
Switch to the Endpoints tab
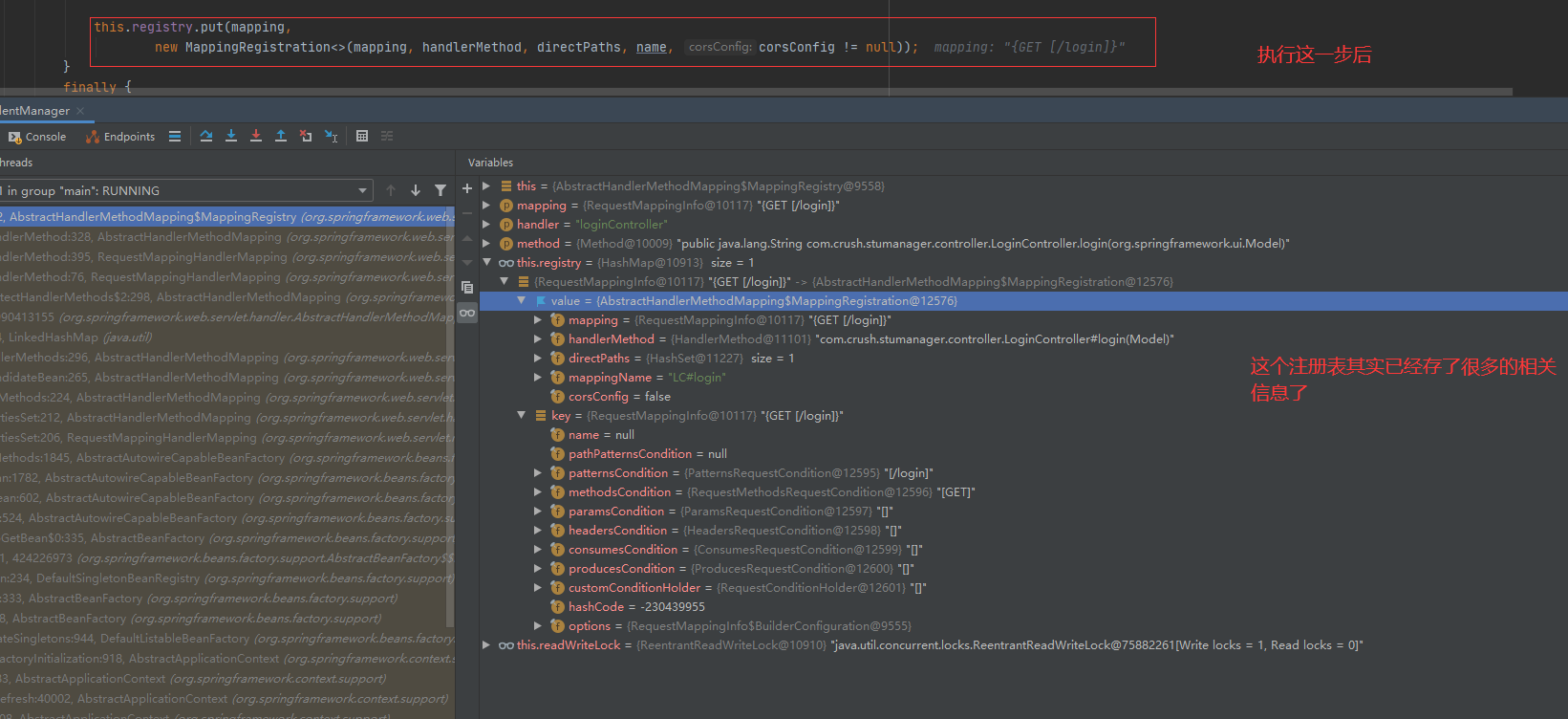point(120,137)
